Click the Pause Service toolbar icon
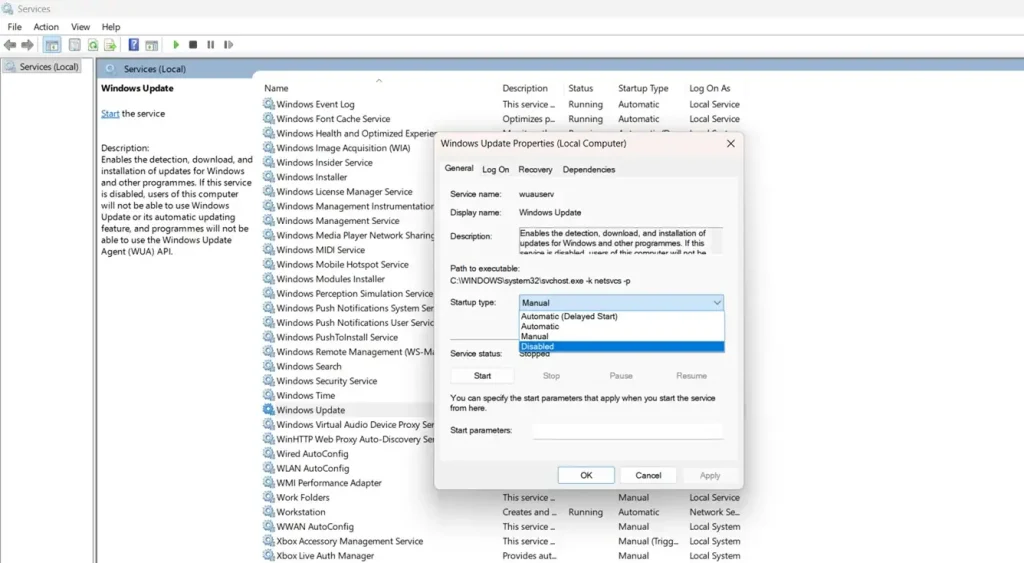 pos(210,45)
